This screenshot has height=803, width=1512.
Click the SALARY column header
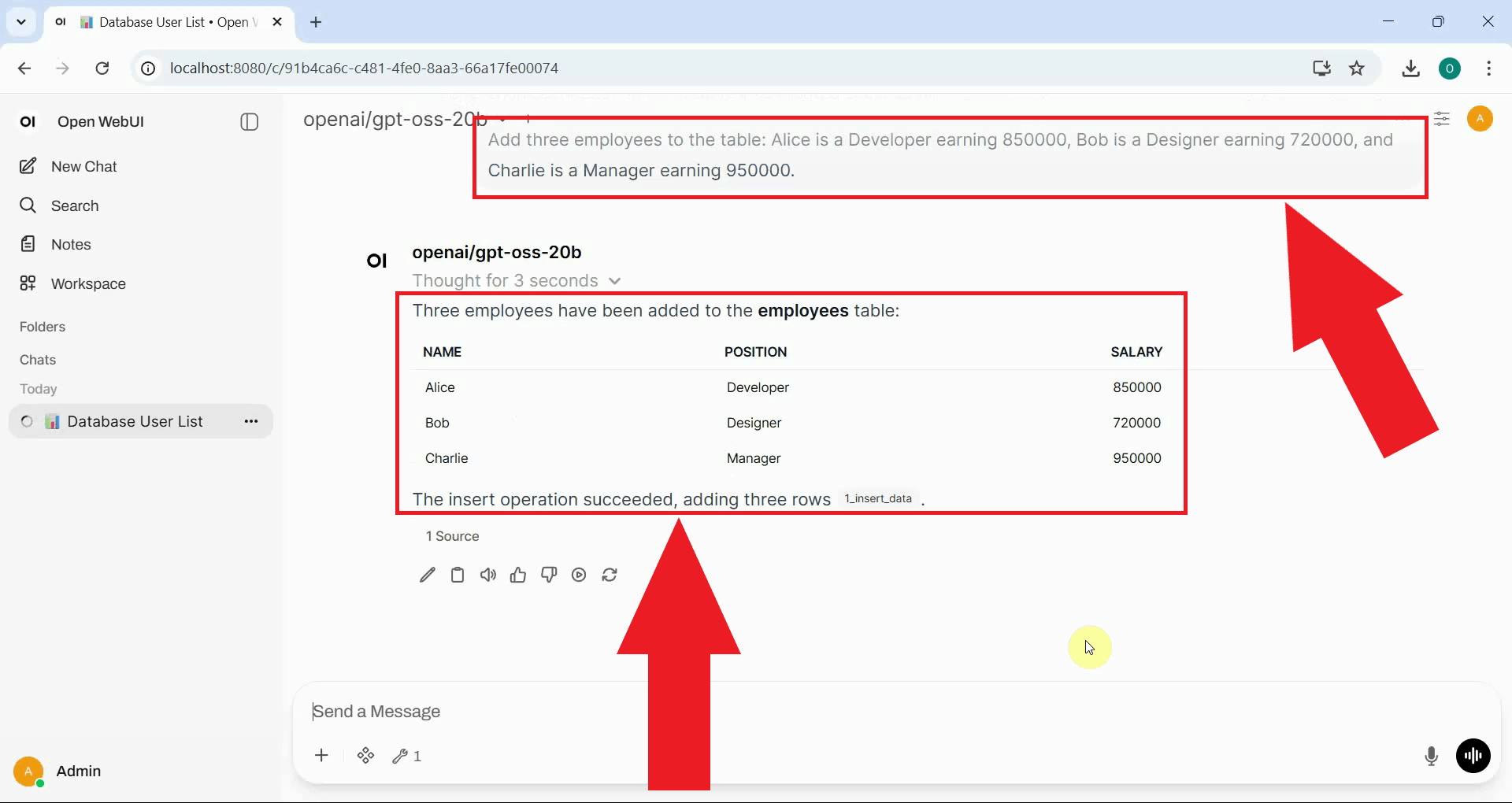tap(1136, 352)
